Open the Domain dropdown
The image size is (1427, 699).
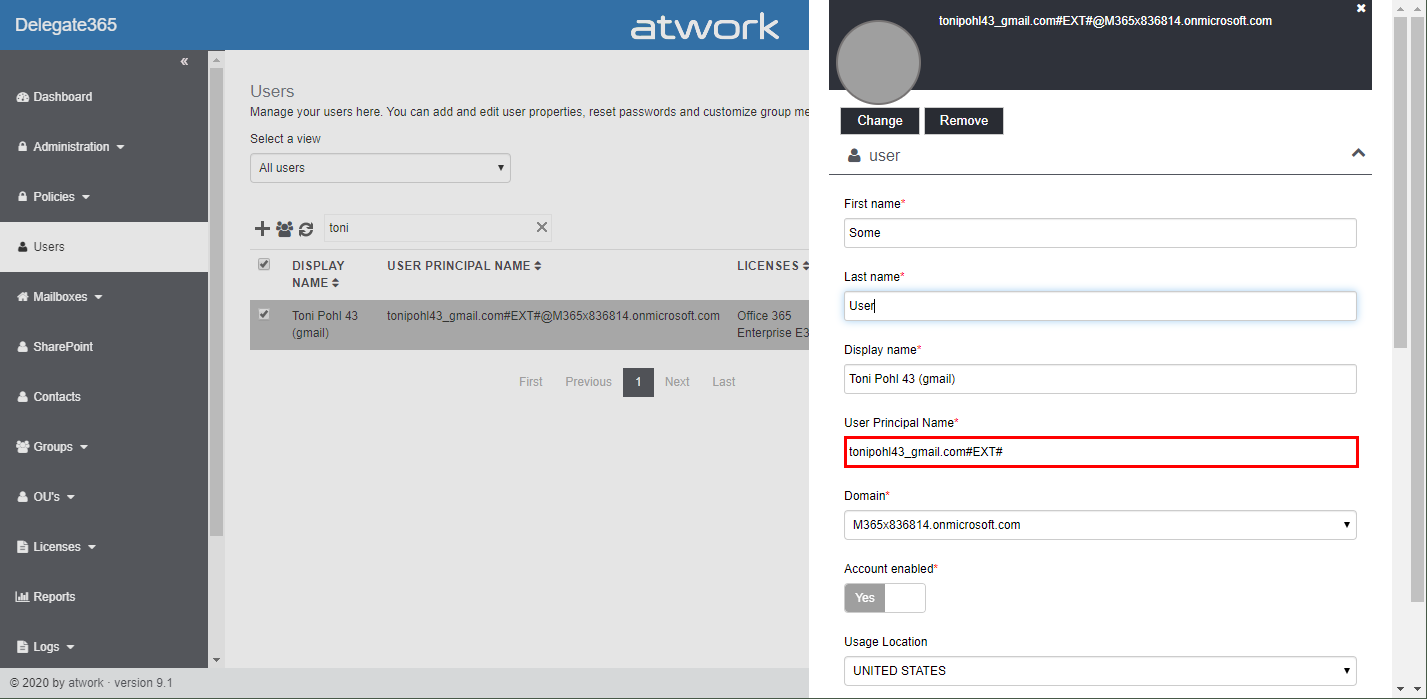pos(1100,525)
